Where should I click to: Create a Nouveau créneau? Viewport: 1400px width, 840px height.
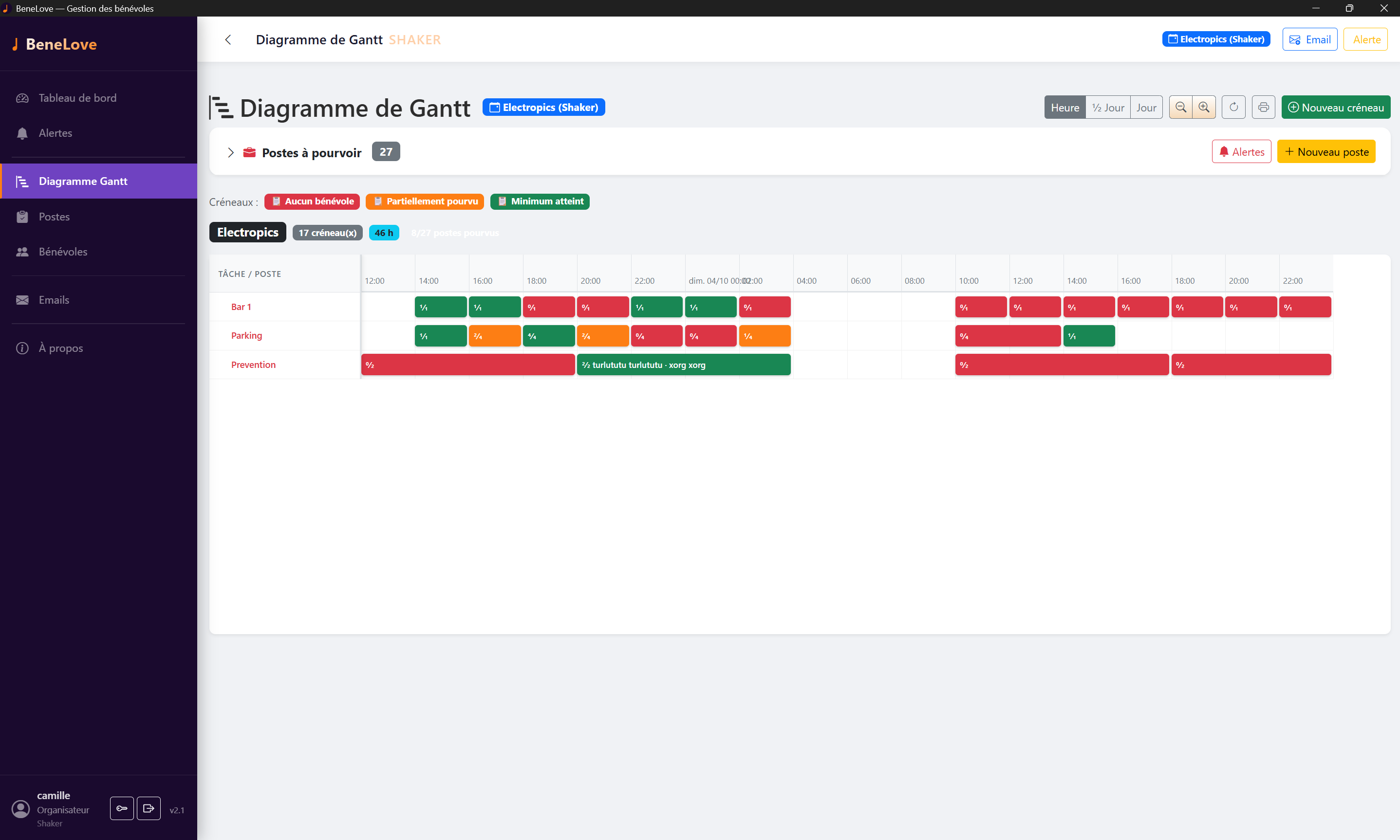click(1335, 108)
